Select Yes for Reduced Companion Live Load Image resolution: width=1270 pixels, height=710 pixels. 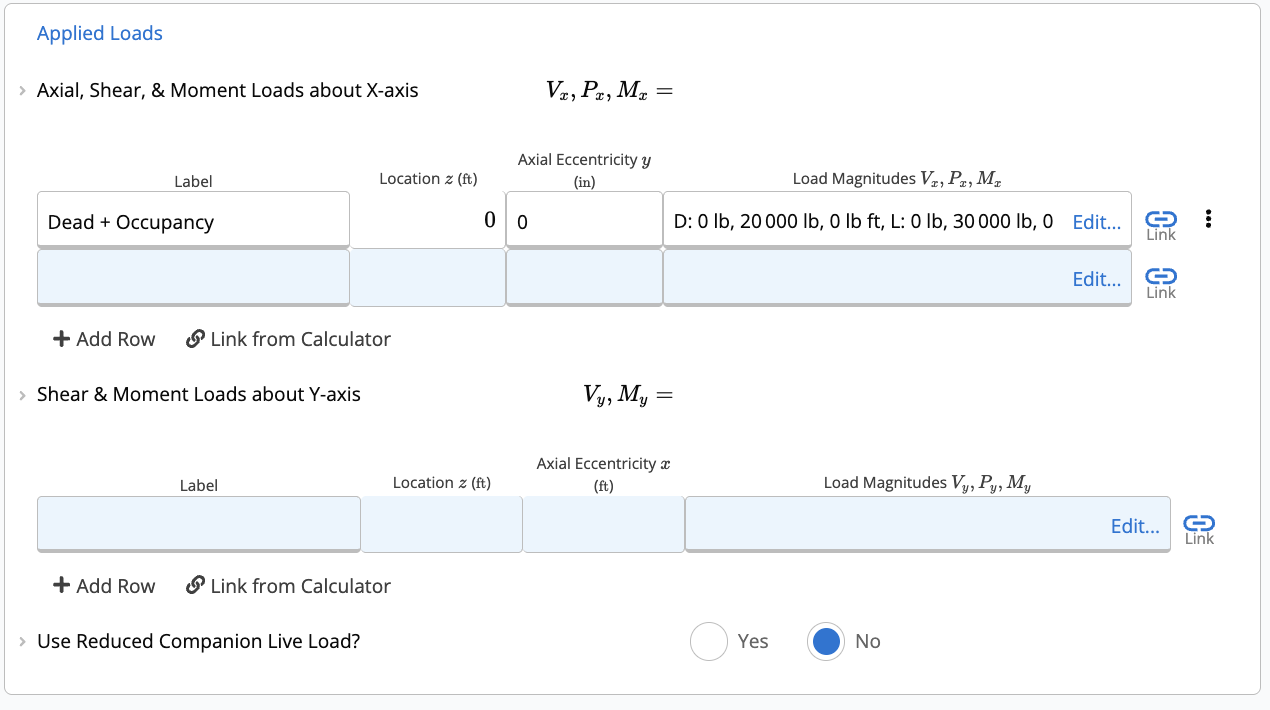click(709, 641)
